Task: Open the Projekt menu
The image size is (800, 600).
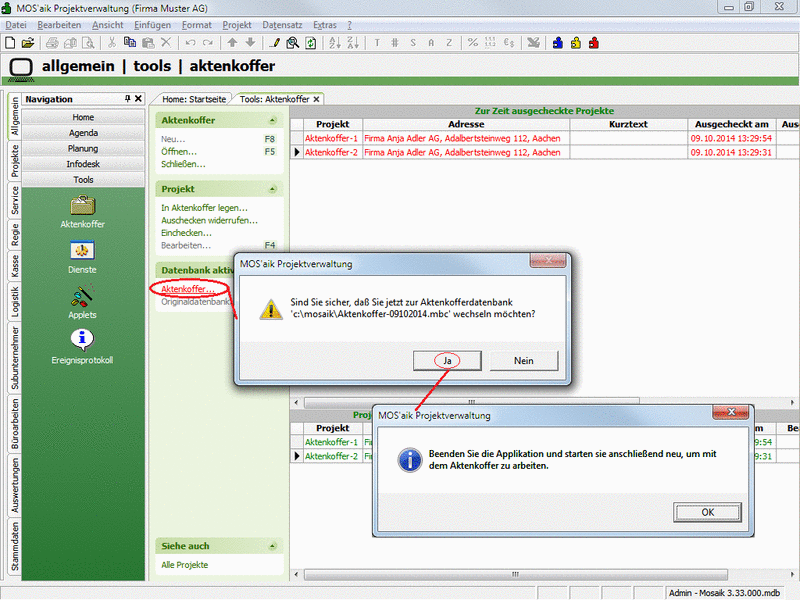Action: pyautogui.click(x=237, y=25)
